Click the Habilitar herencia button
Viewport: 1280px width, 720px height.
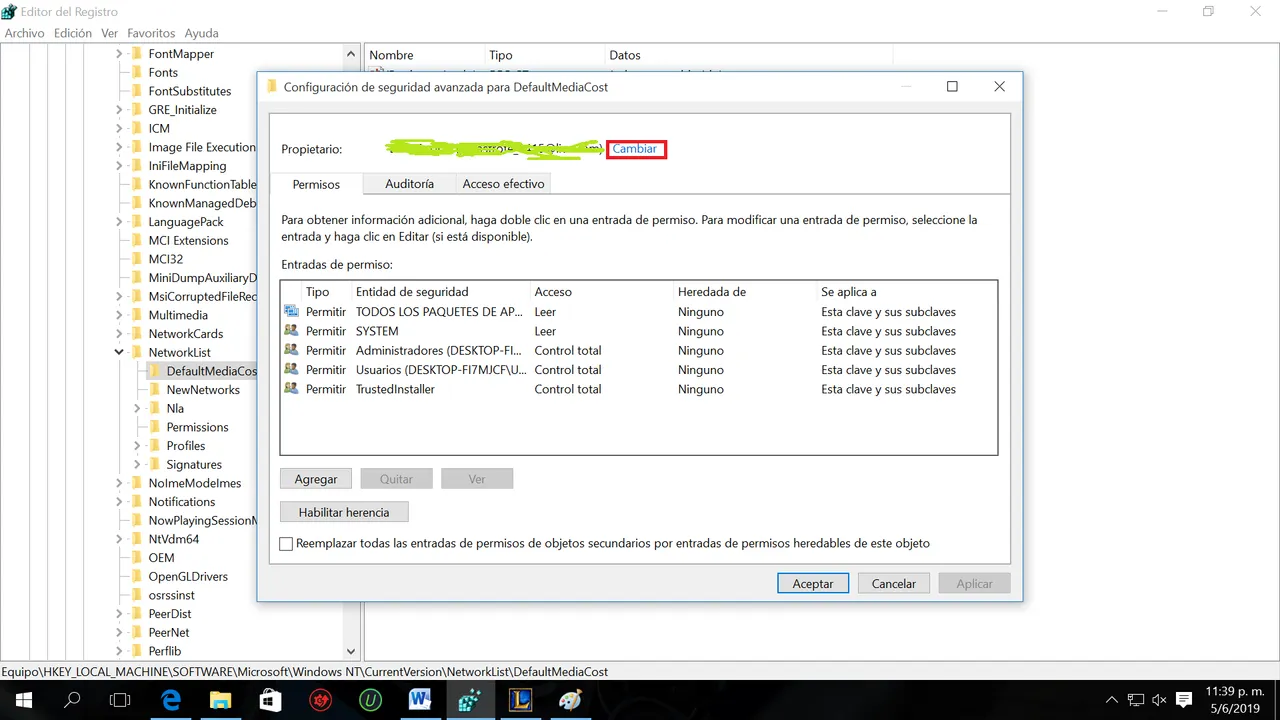tap(344, 512)
